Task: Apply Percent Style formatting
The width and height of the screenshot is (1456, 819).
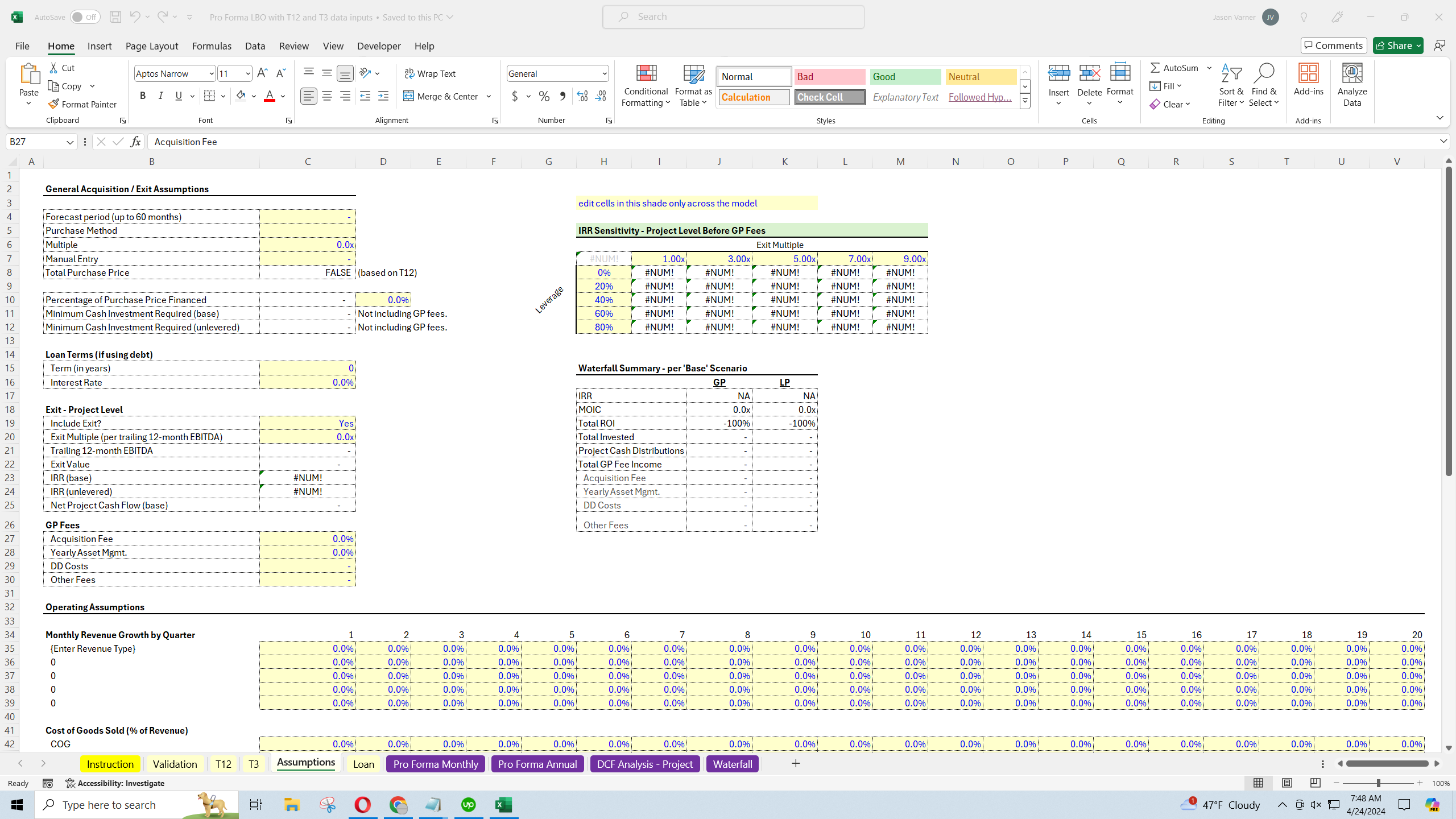Action: tap(544, 96)
